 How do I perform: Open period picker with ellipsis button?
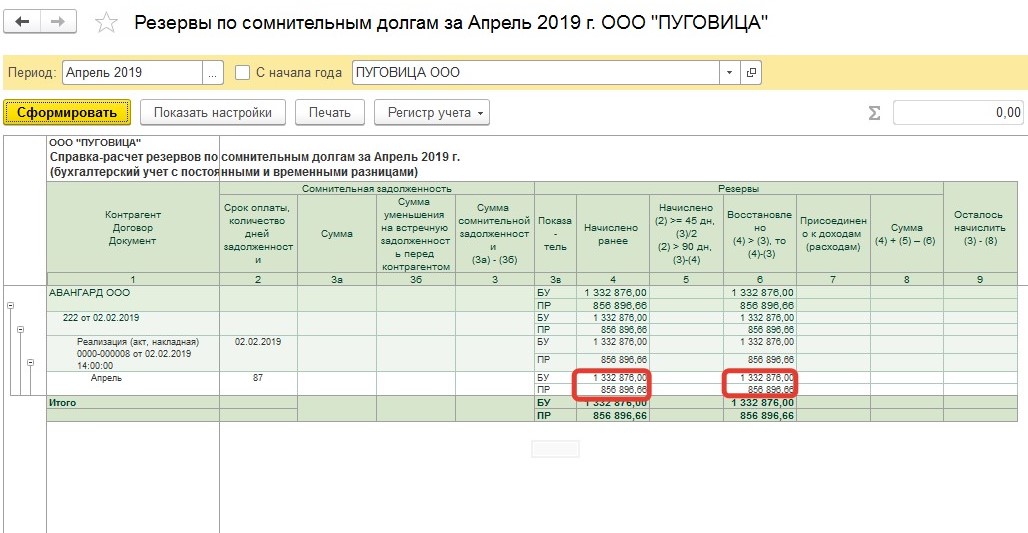point(212,73)
